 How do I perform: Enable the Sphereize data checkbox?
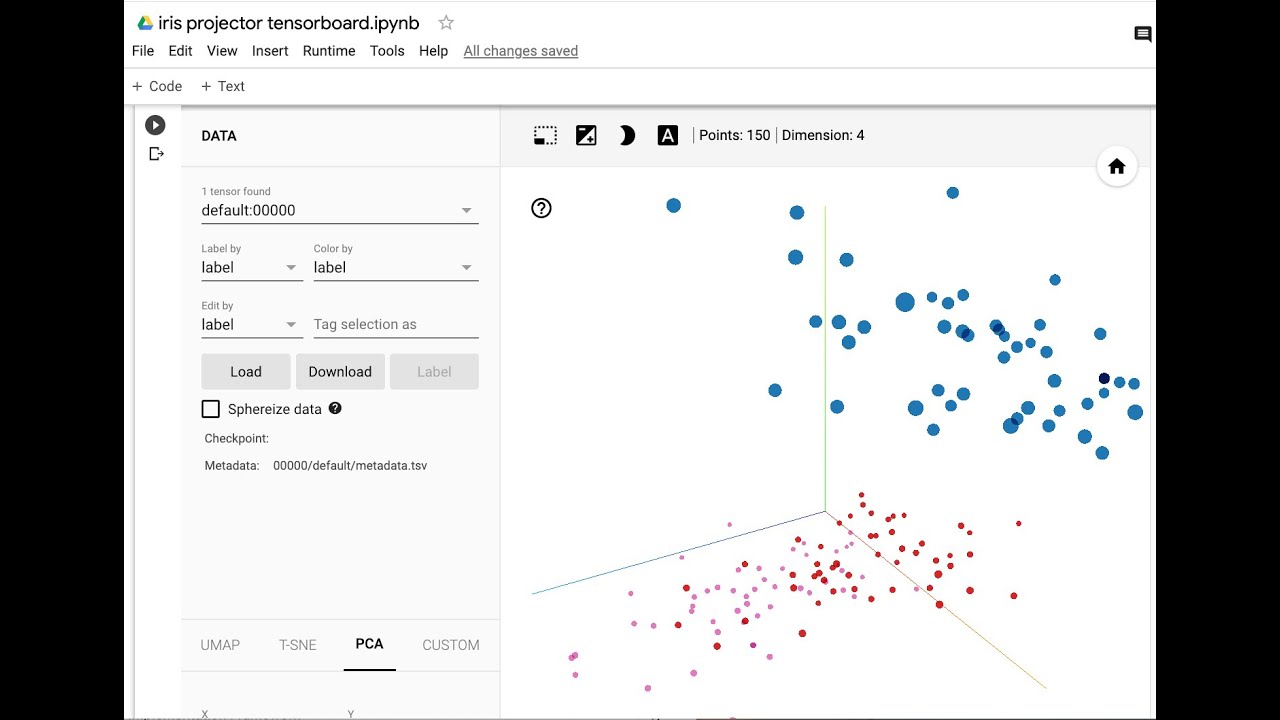(211, 409)
